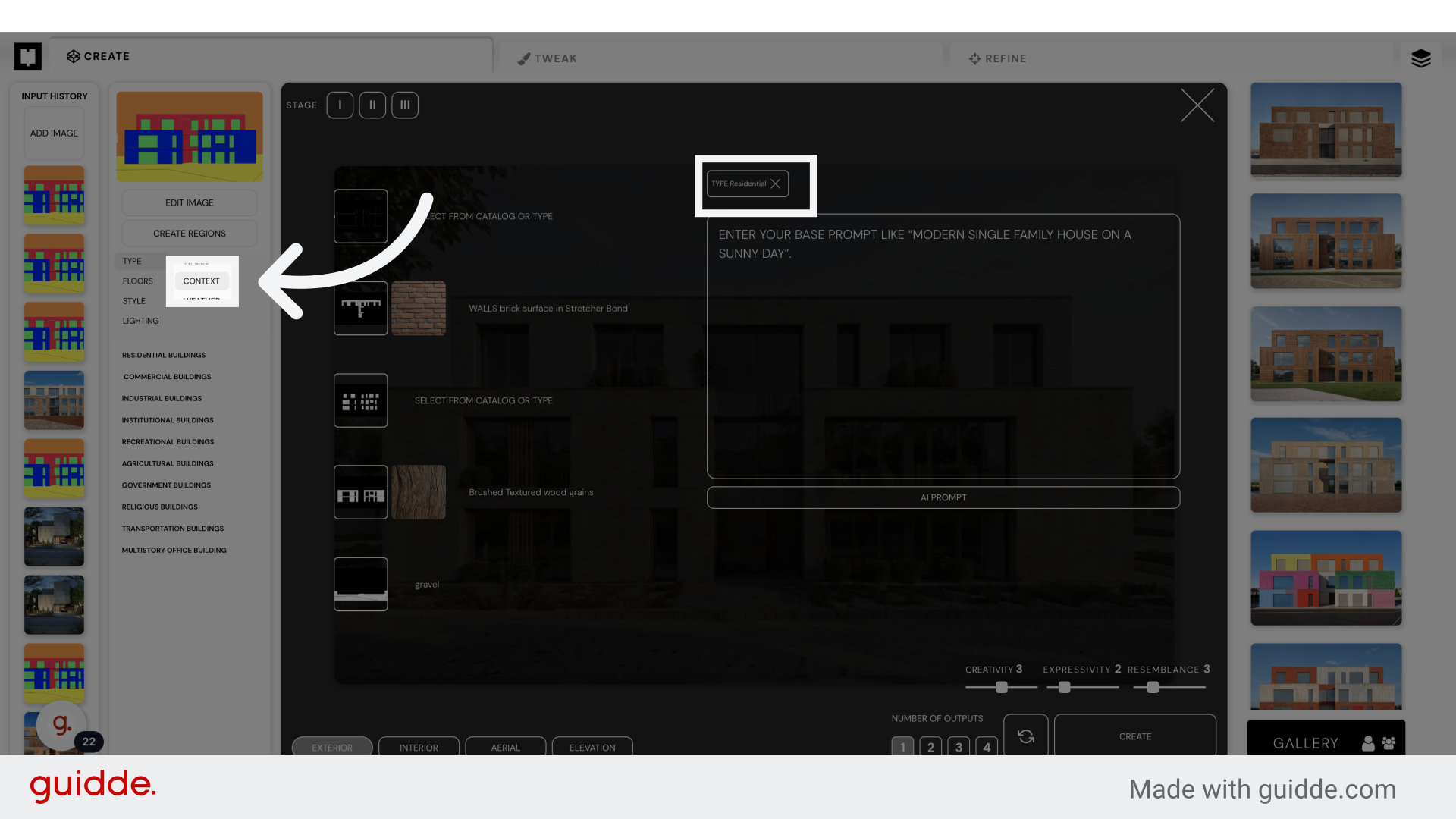Select the windows region mask icon

coord(361,400)
